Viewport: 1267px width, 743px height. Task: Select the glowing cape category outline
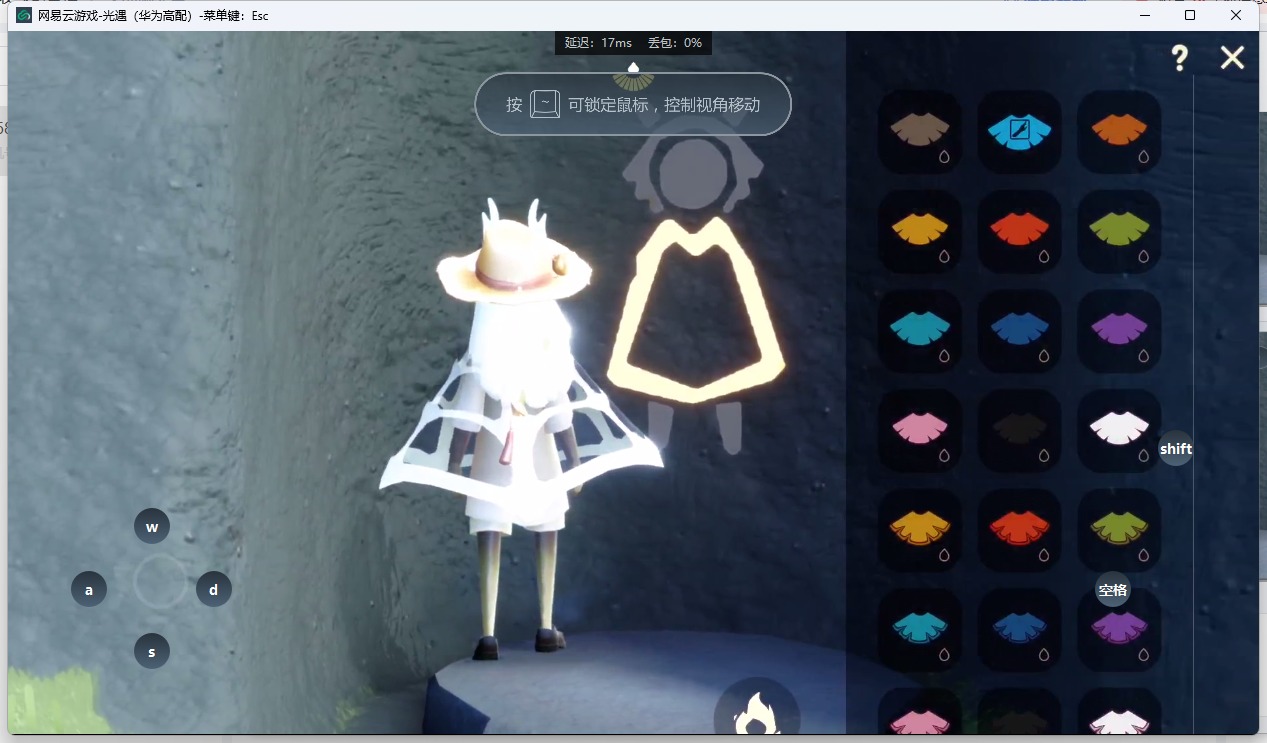click(696, 308)
